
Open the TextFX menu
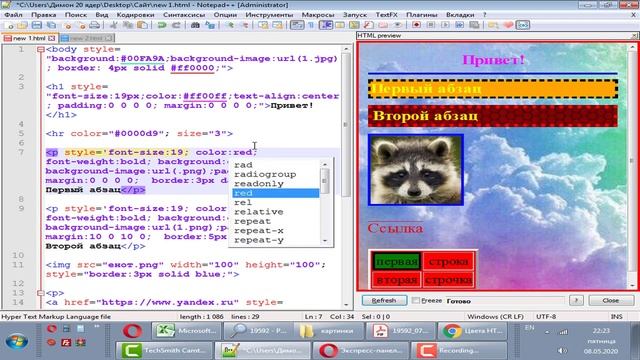click(387, 15)
